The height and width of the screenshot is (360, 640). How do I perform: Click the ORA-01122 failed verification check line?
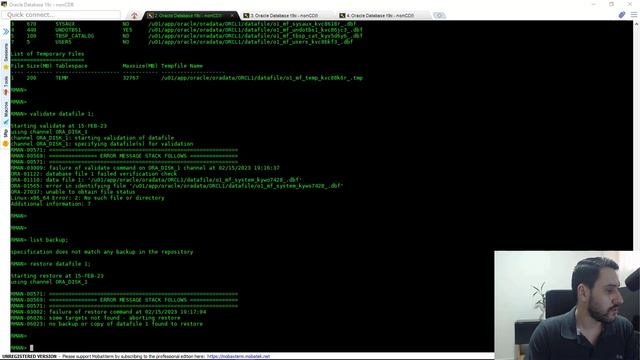pyautogui.click(x=93, y=174)
